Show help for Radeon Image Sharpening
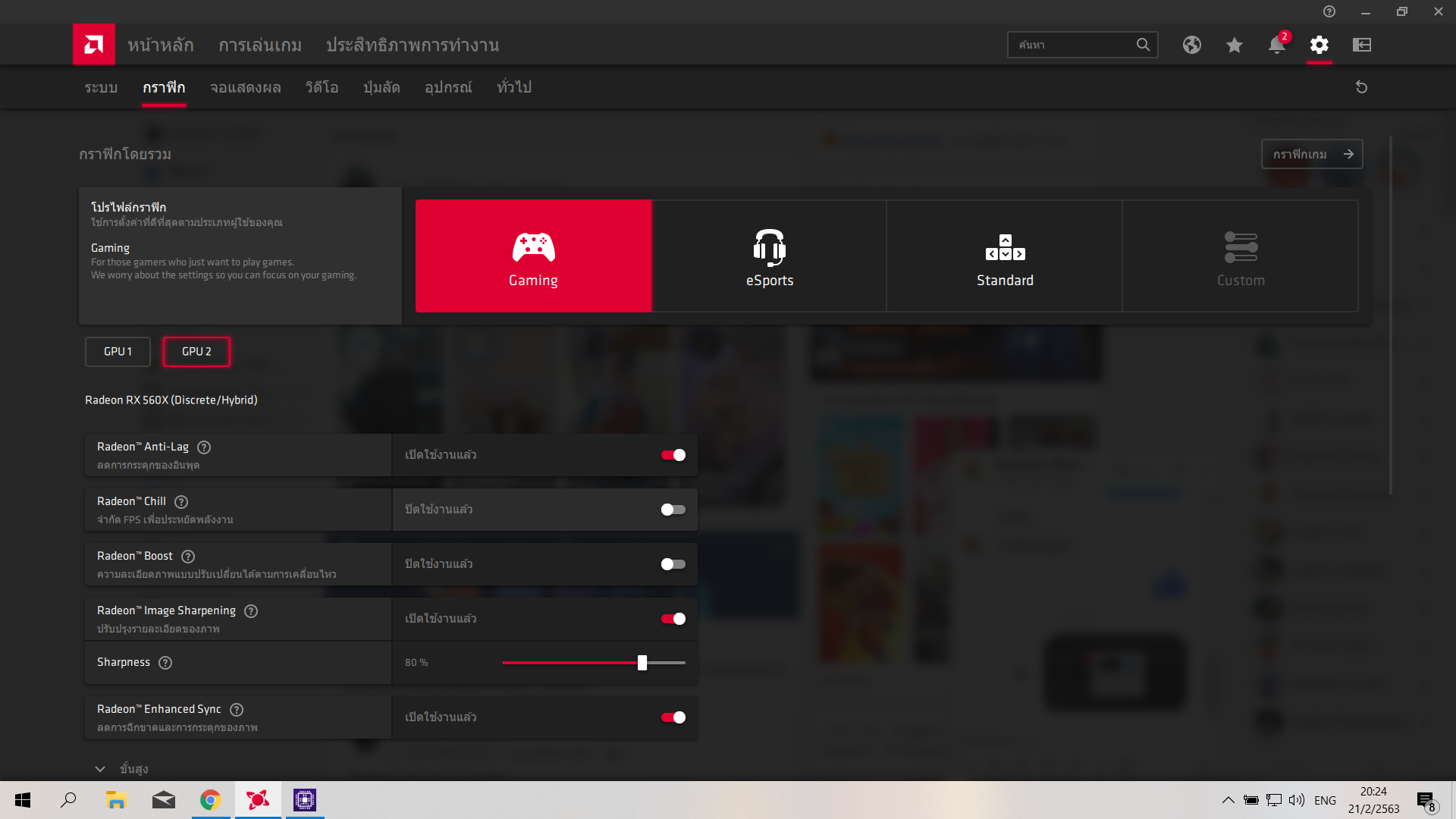Image resolution: width=1456 pixels, height=819 pixels. (251, 611)
